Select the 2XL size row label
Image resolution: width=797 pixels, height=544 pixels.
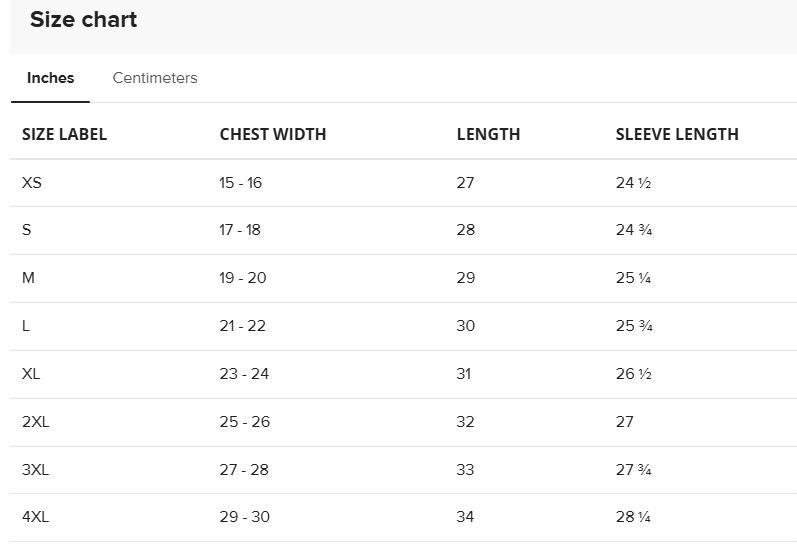point(36,421)
